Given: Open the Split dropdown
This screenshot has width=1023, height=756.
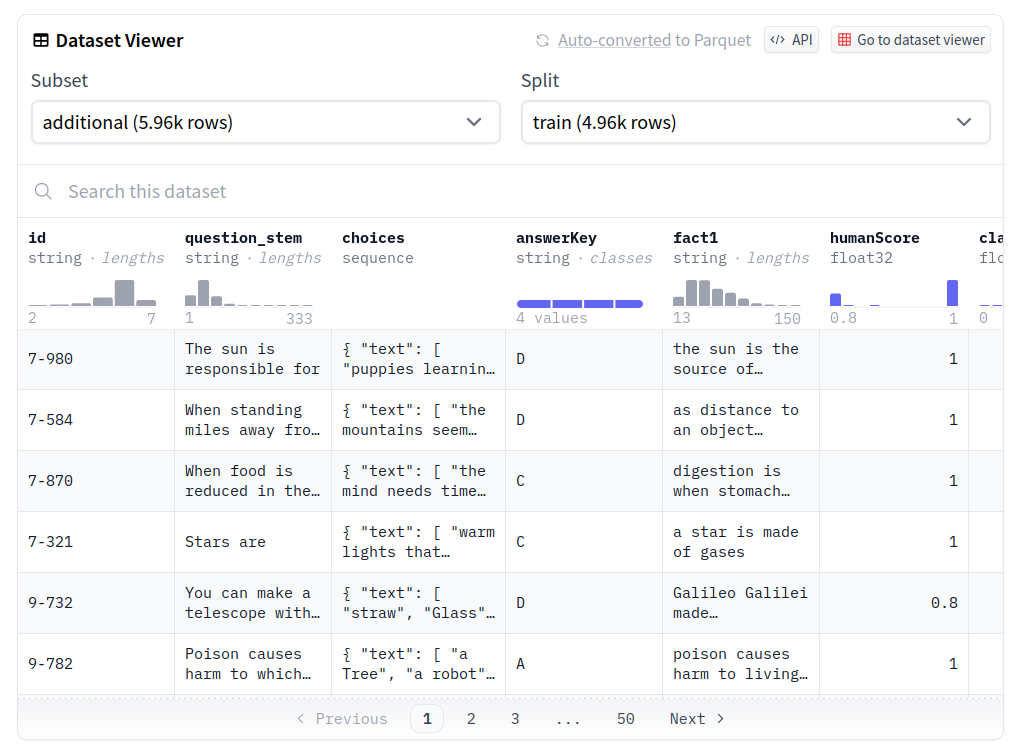Looking at the screenshot, I should pos(755,122).
